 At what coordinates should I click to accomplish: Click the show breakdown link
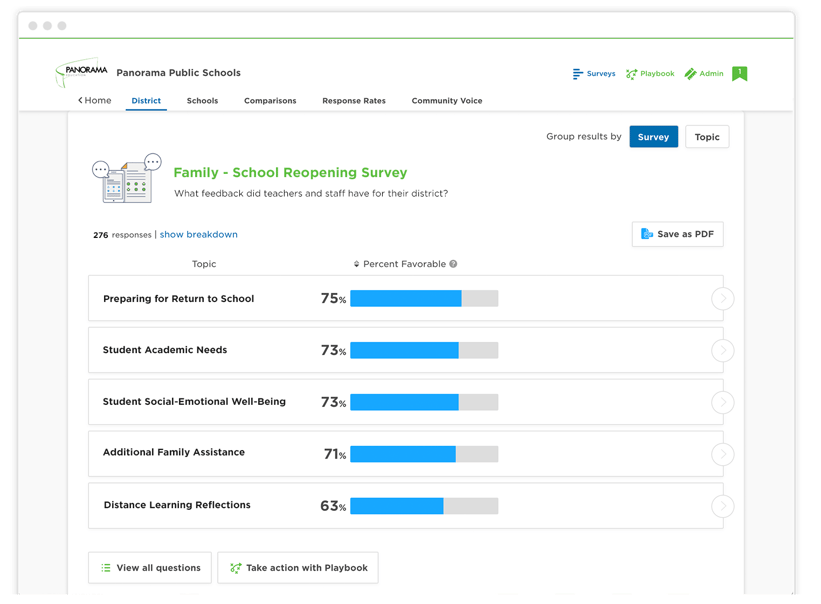[x=198, y=235]
